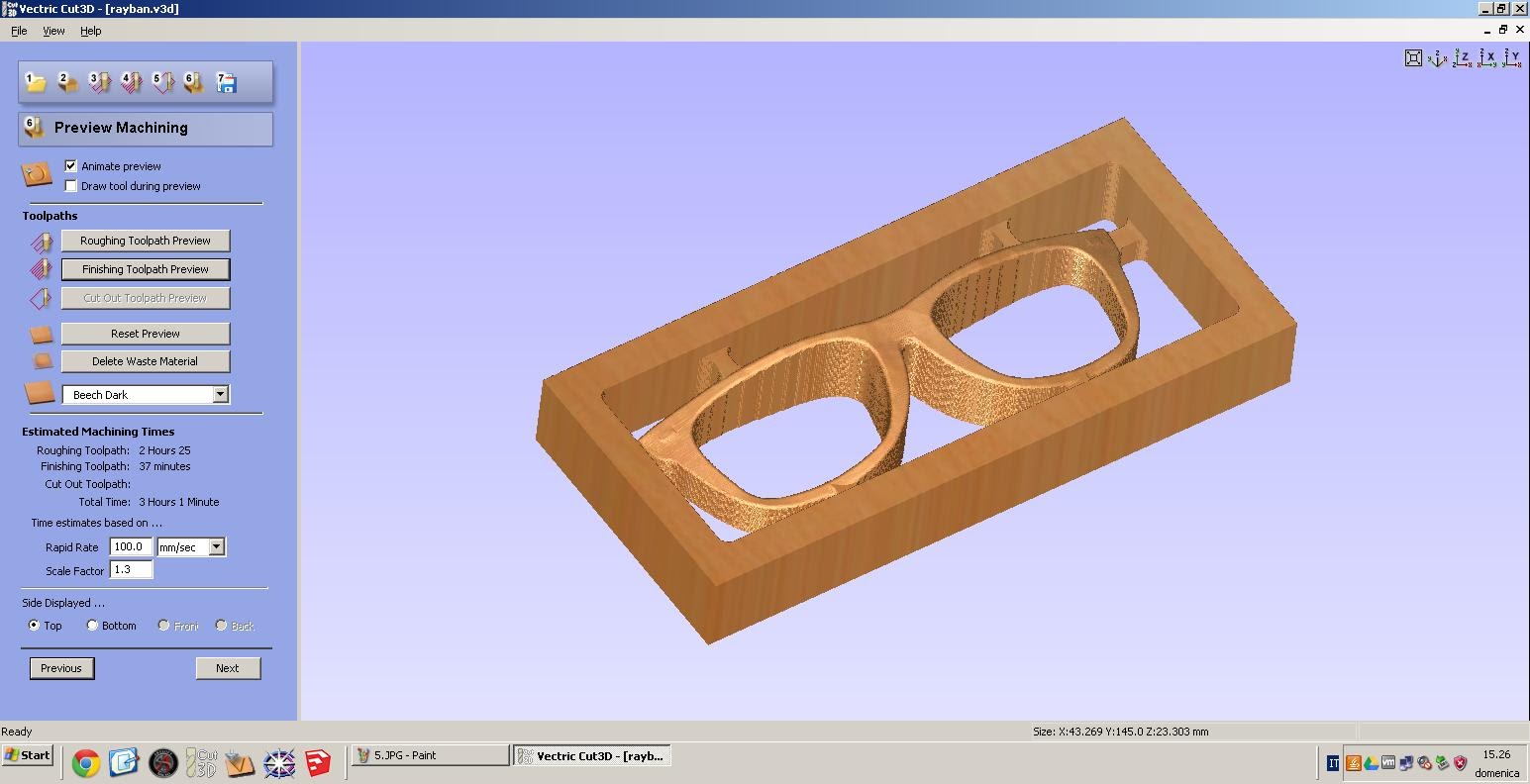Click Roughing Toolpath Preview button
The width and height of the screenshot is (1530, 784).
click(x=146, y=241)
